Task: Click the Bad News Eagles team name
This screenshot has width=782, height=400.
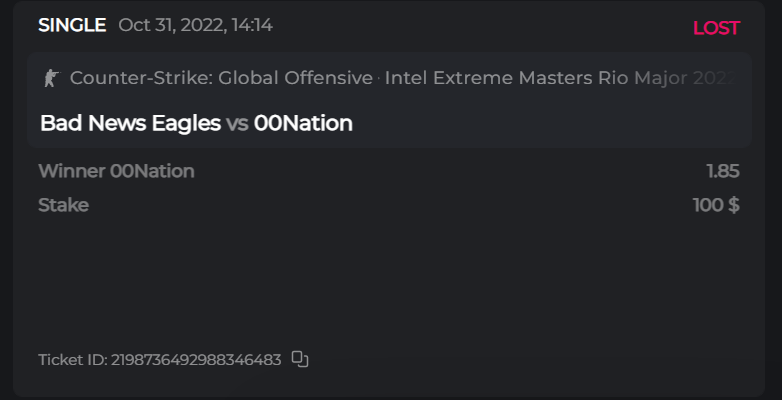Action: (130, 123)
